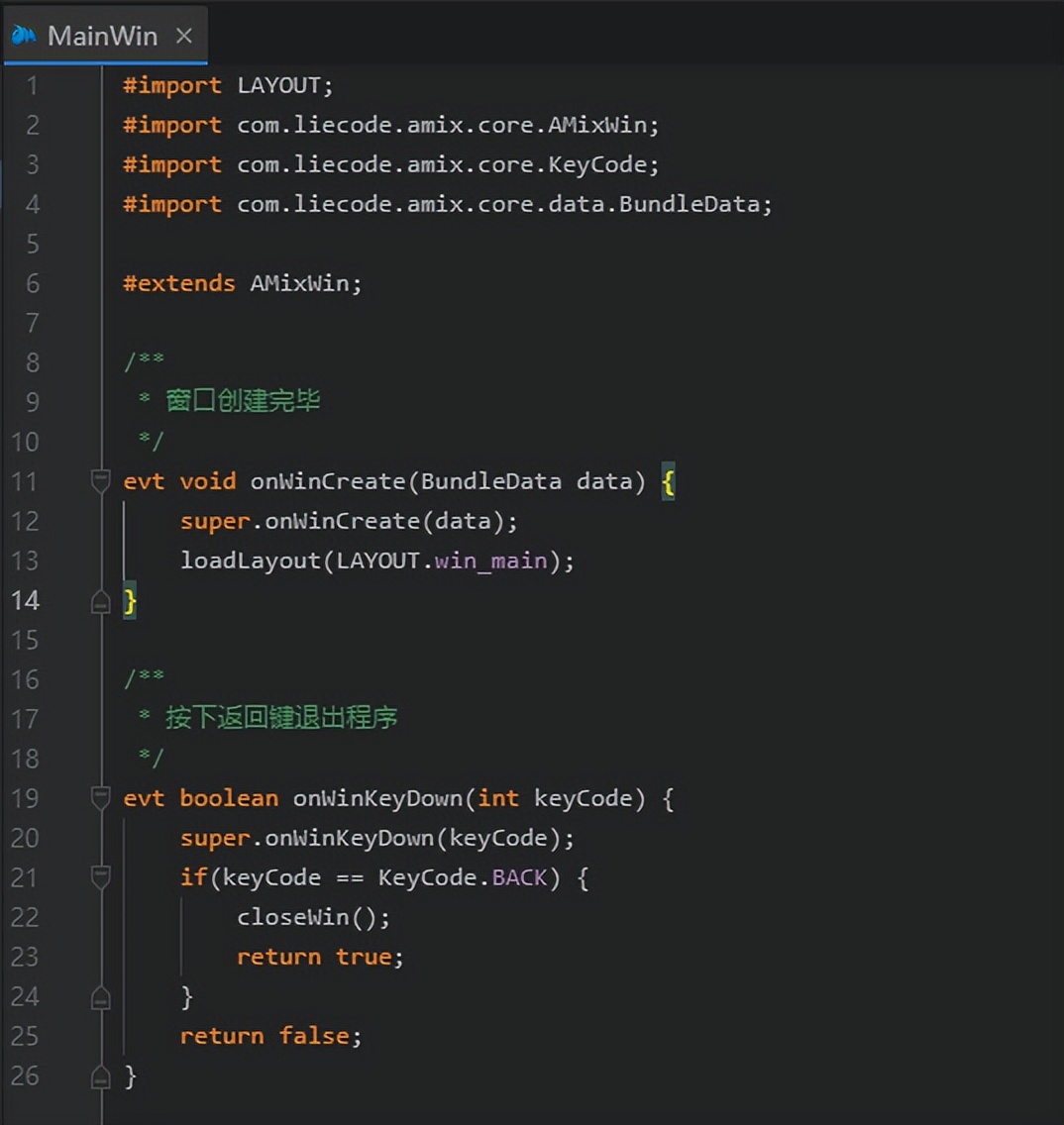Click line number 1 in gutter

(33, 85)
